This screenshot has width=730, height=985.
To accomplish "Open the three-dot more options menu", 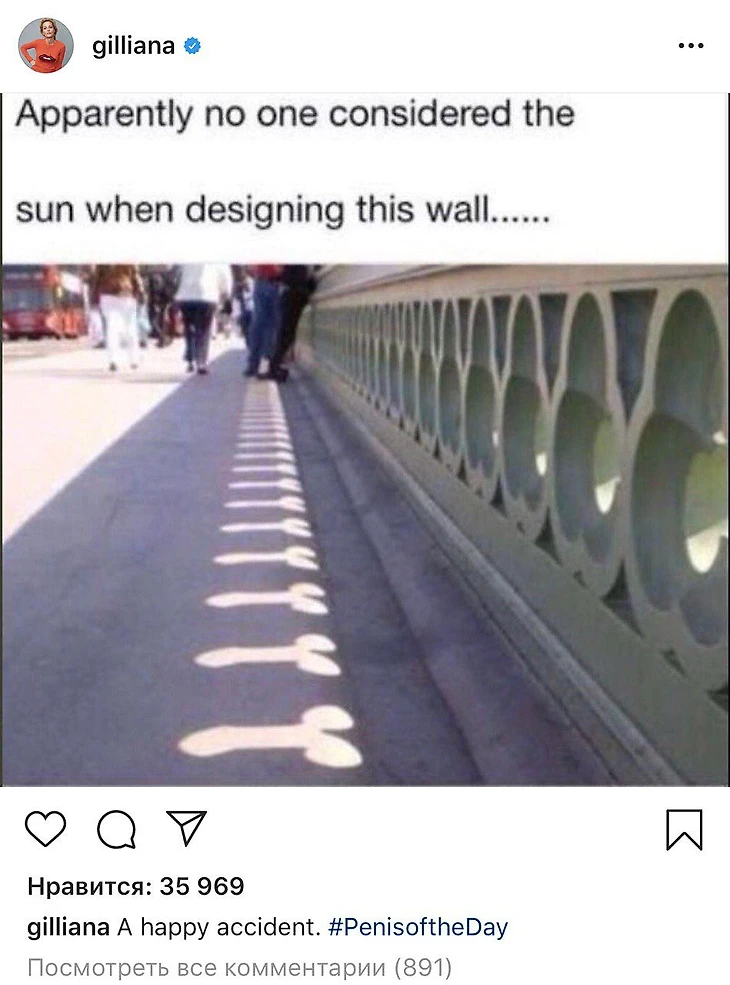I will tap(691, 46).
